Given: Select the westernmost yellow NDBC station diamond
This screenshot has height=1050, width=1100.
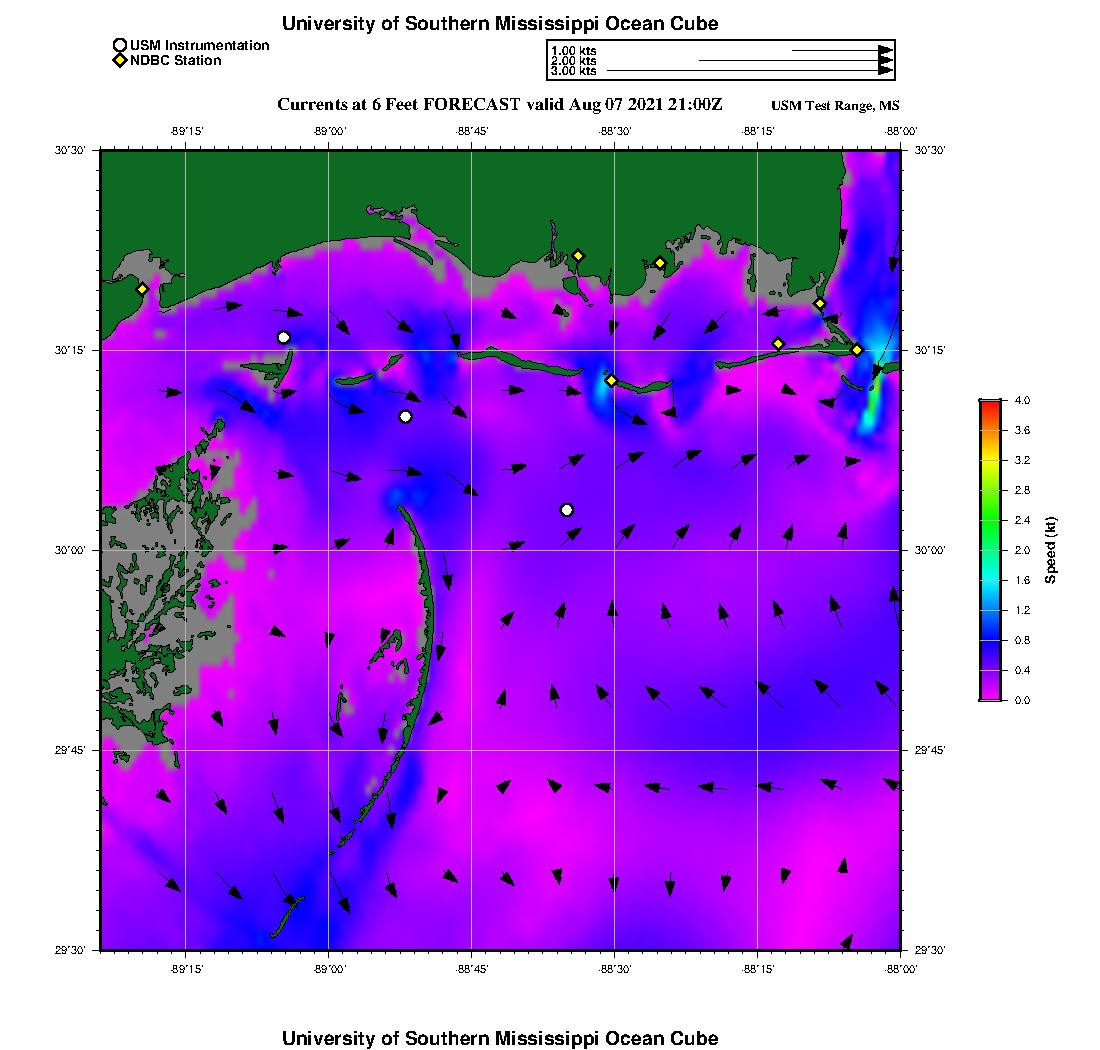Looking at the screenshot, I should (143, 289).
